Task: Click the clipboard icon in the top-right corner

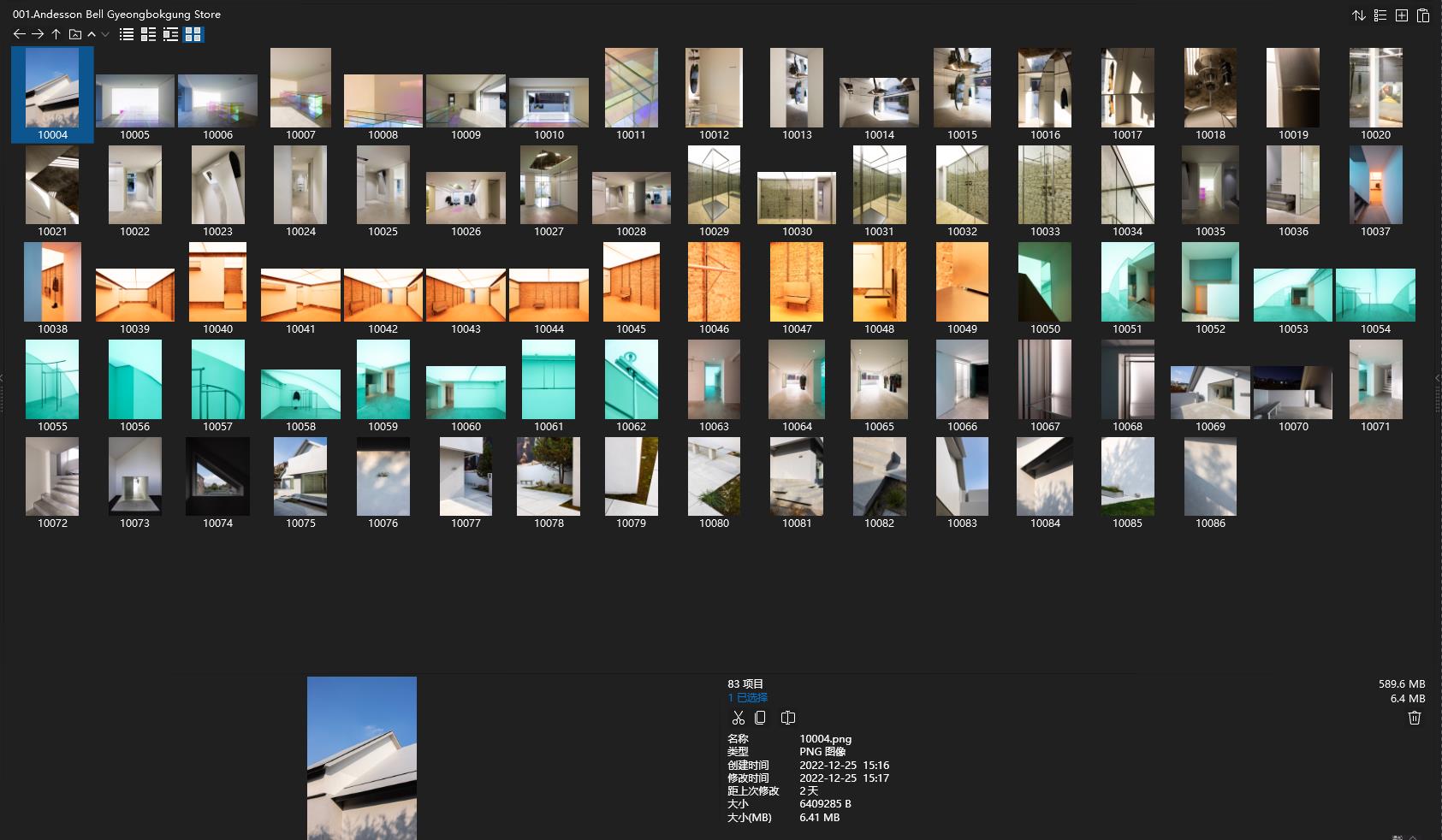Action: click(x=1422, y=15)
